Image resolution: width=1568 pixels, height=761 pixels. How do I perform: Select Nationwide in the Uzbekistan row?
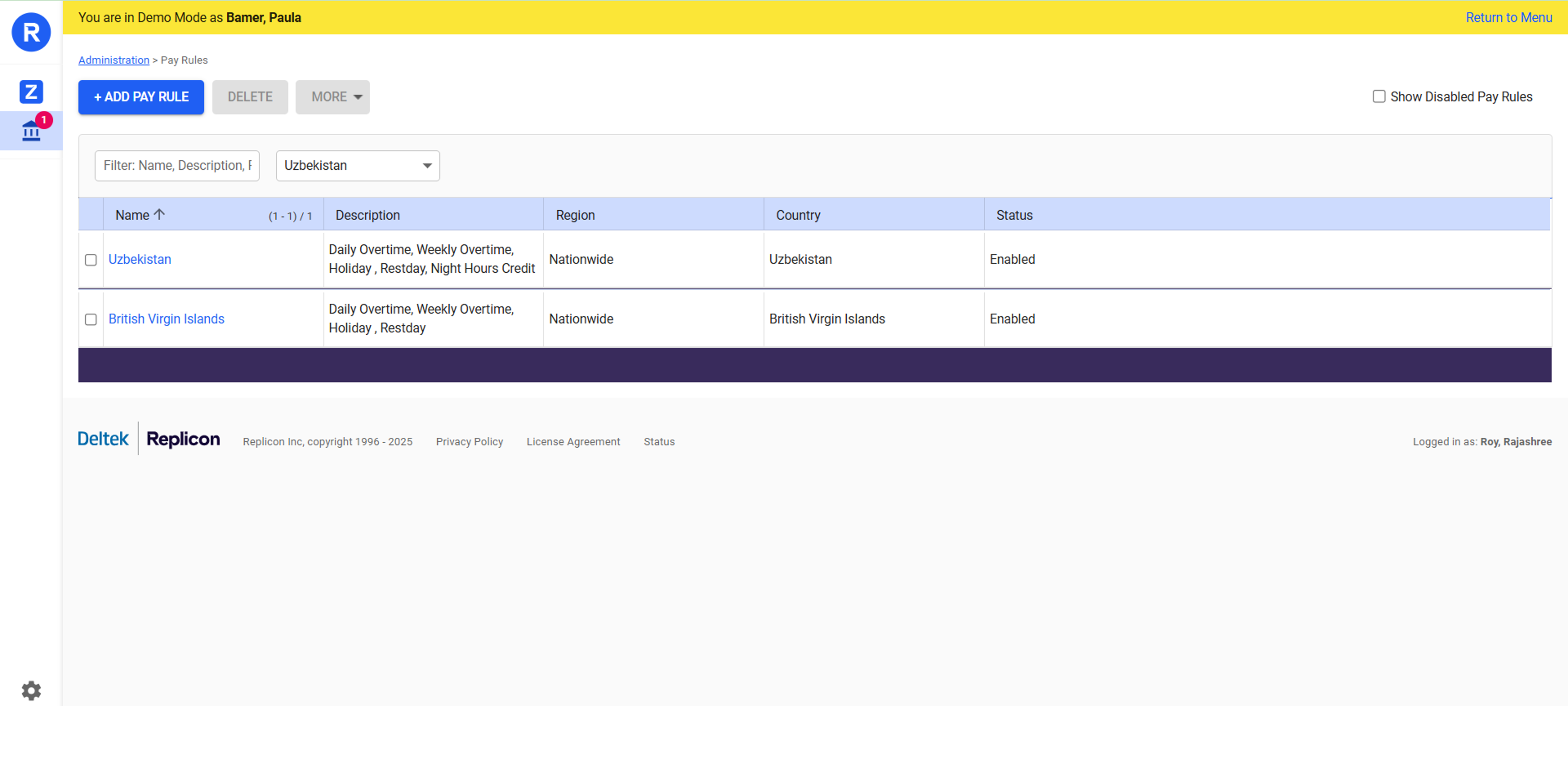[x=581, y=259]
